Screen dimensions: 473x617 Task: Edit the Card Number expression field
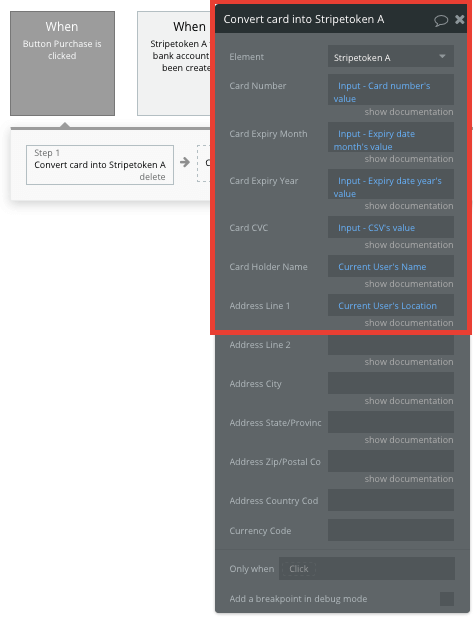coord(391,90)
